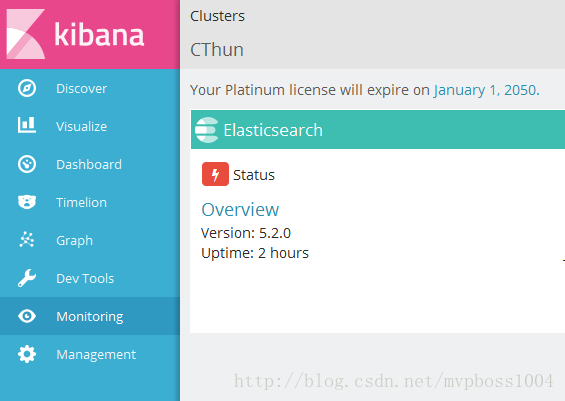
Task: Switch to the Visualize menu label
Action: pyautogui.click(x=81, y=126)
